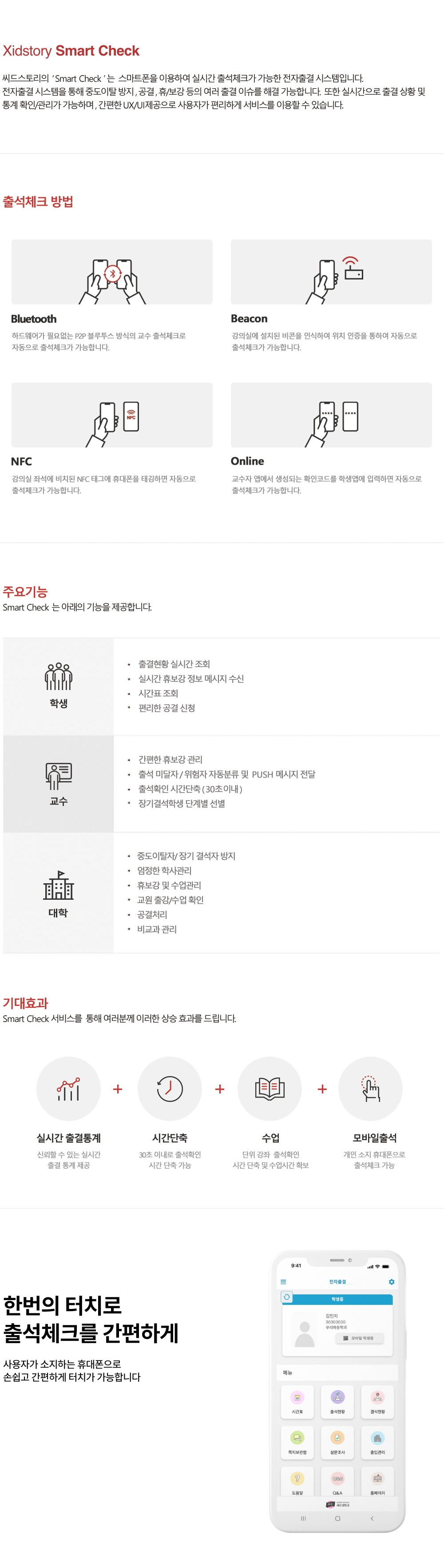Open the 출입관리 menu tile

tap(377, 1442)
